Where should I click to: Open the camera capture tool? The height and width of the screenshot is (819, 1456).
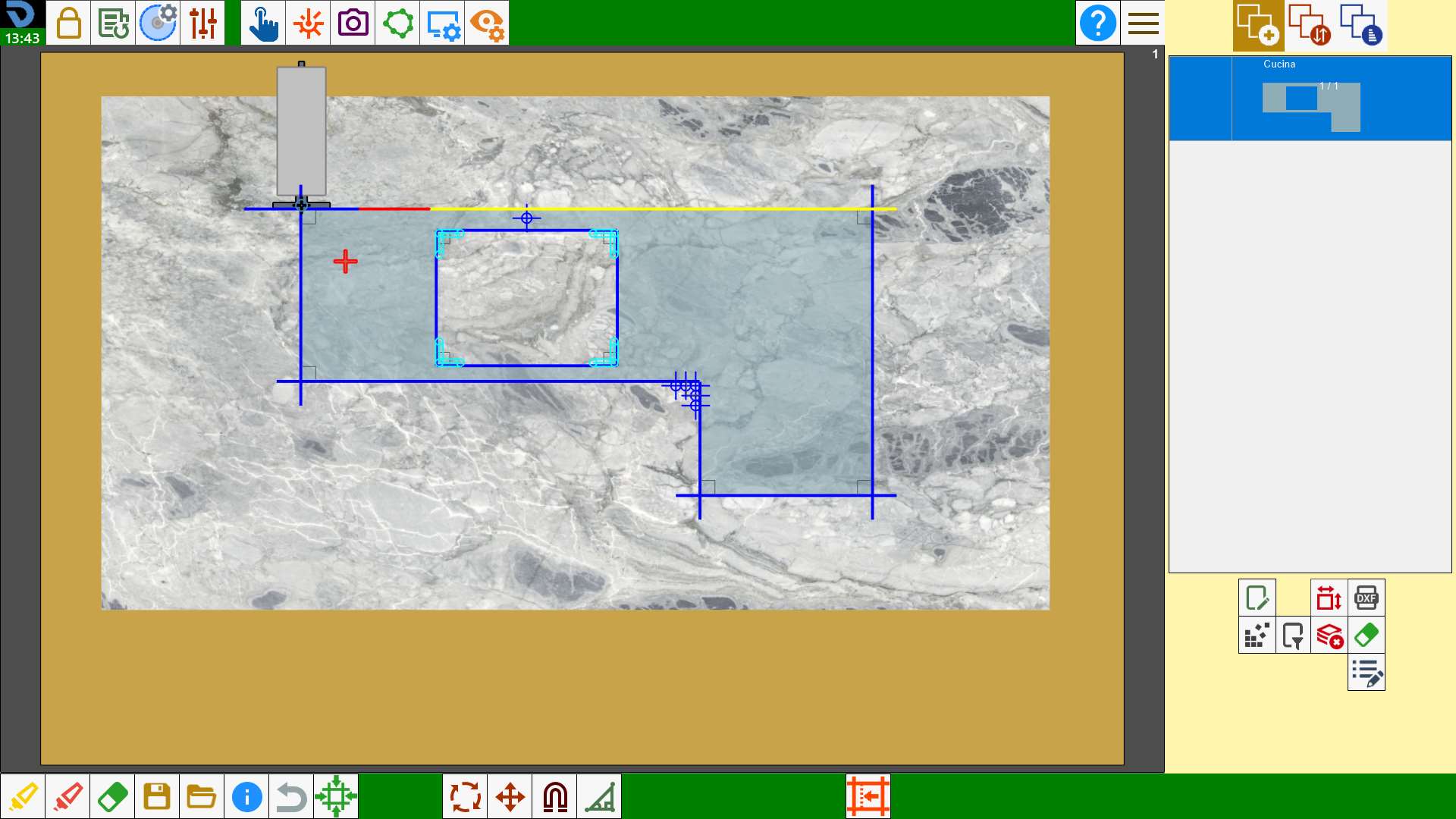point(353,23)
